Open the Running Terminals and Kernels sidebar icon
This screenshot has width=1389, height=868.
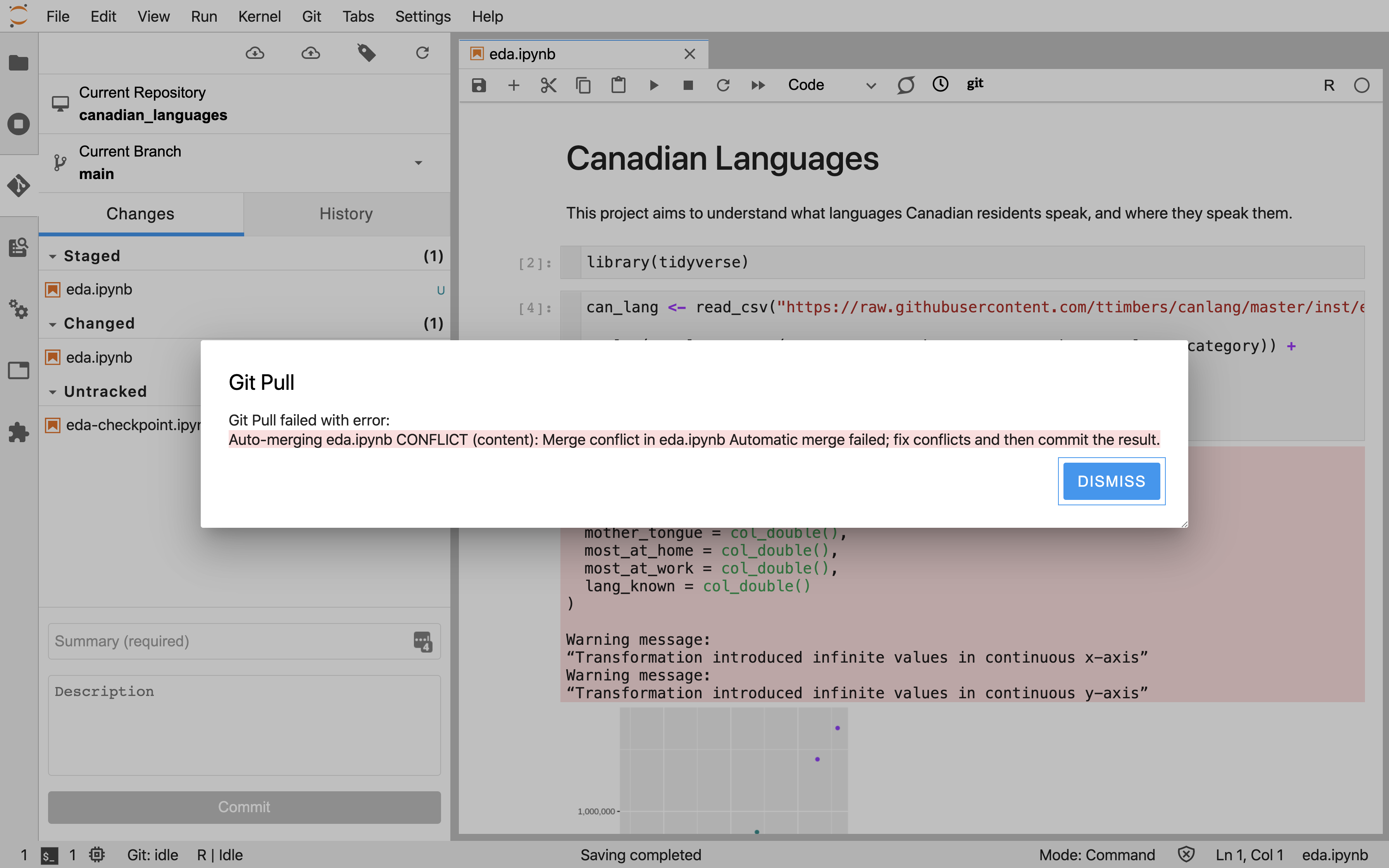[x=19, y=124]
